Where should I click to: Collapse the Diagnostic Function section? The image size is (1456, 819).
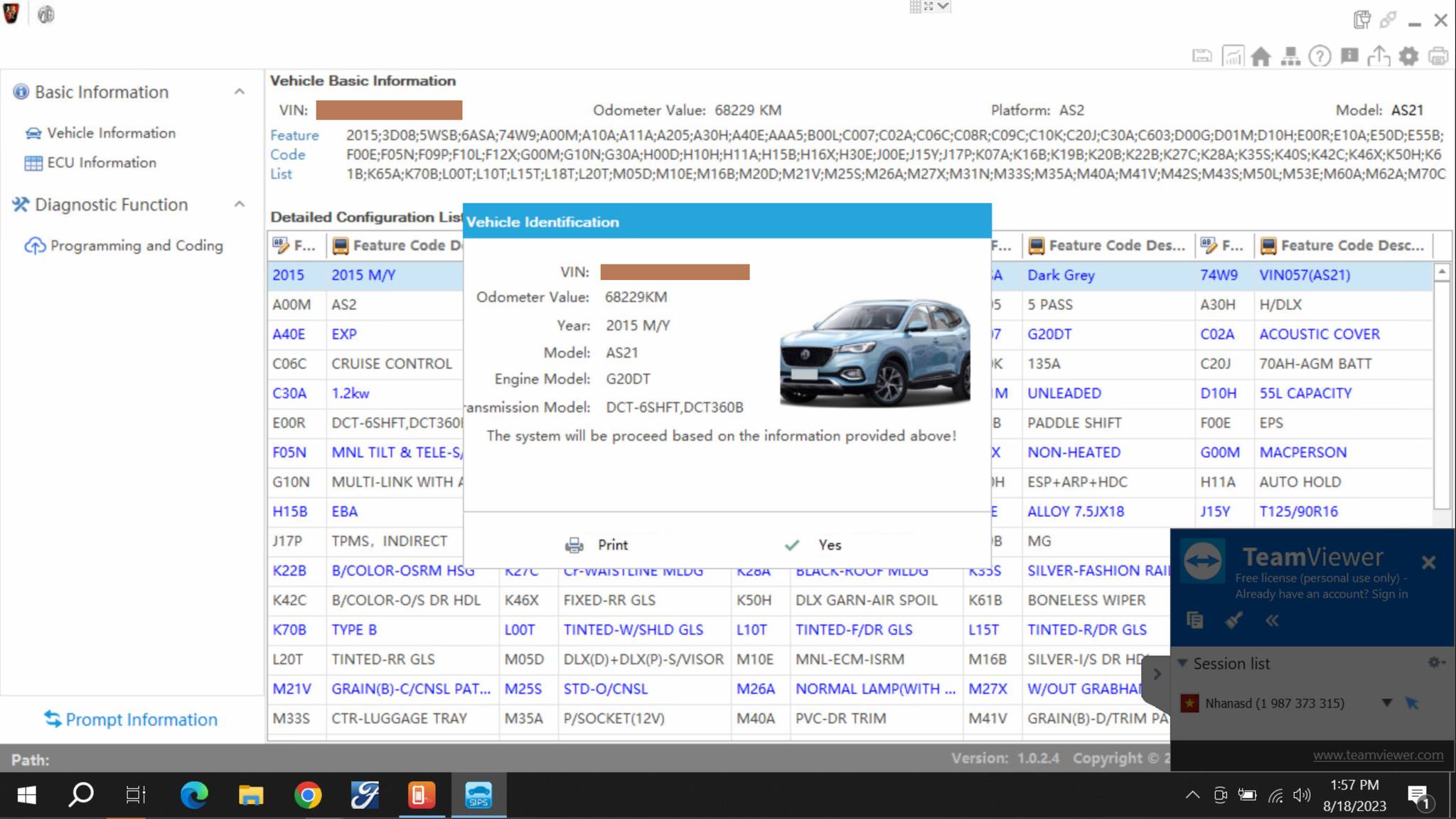[240, 205]
